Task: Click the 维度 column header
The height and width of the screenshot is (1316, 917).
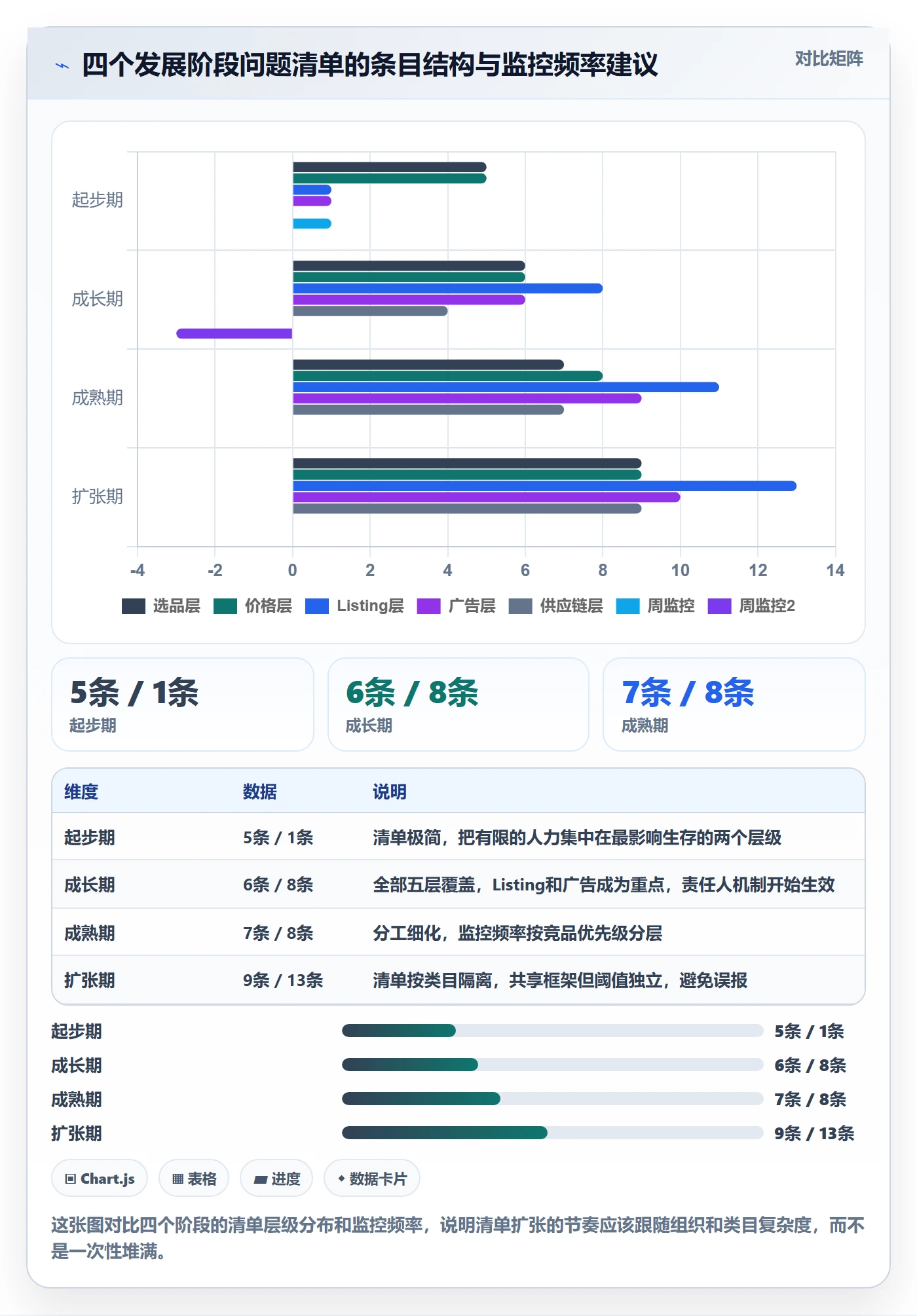Action: pyautogui.click(x=81, y=792)
